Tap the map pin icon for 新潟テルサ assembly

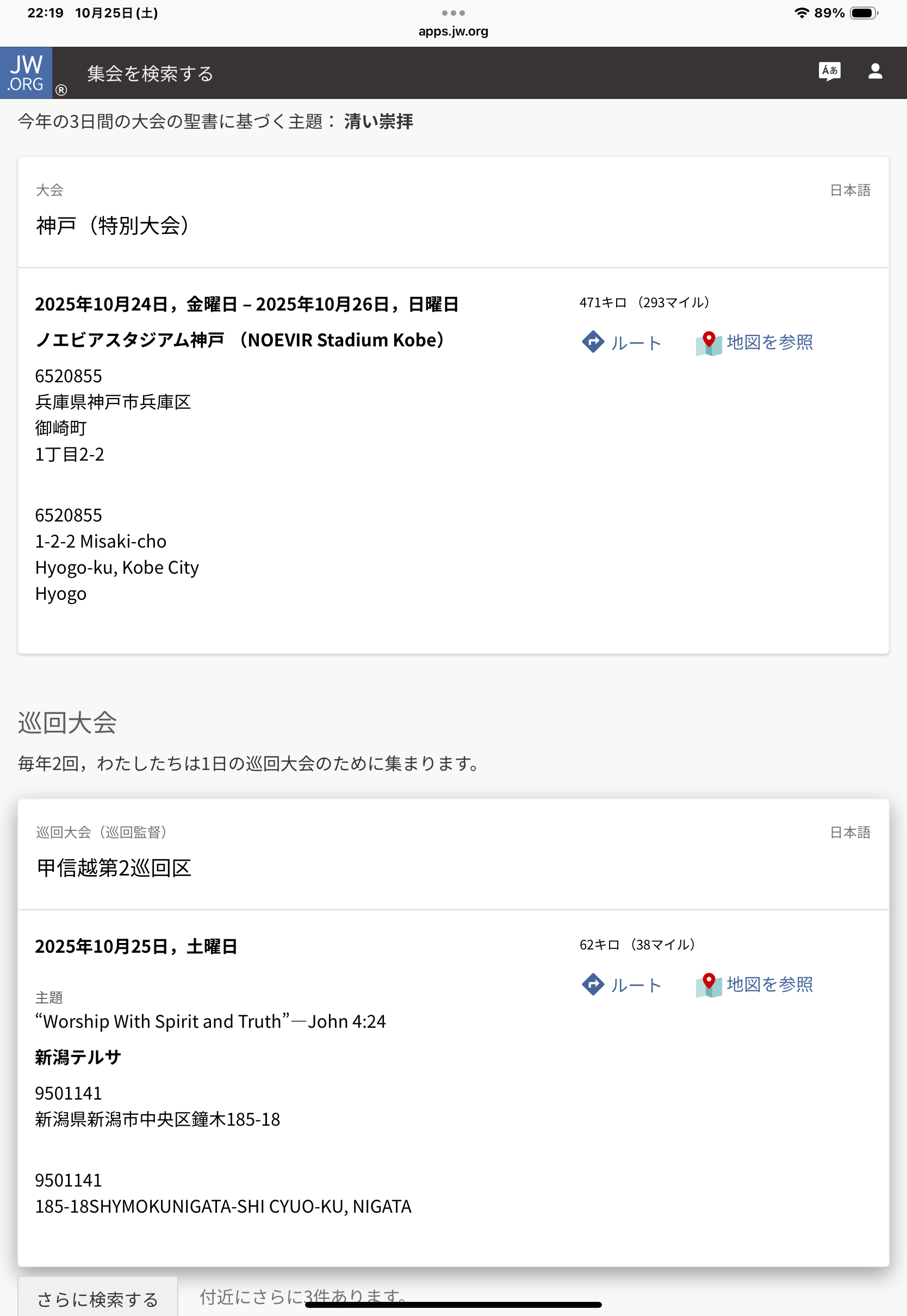point(709,985)
